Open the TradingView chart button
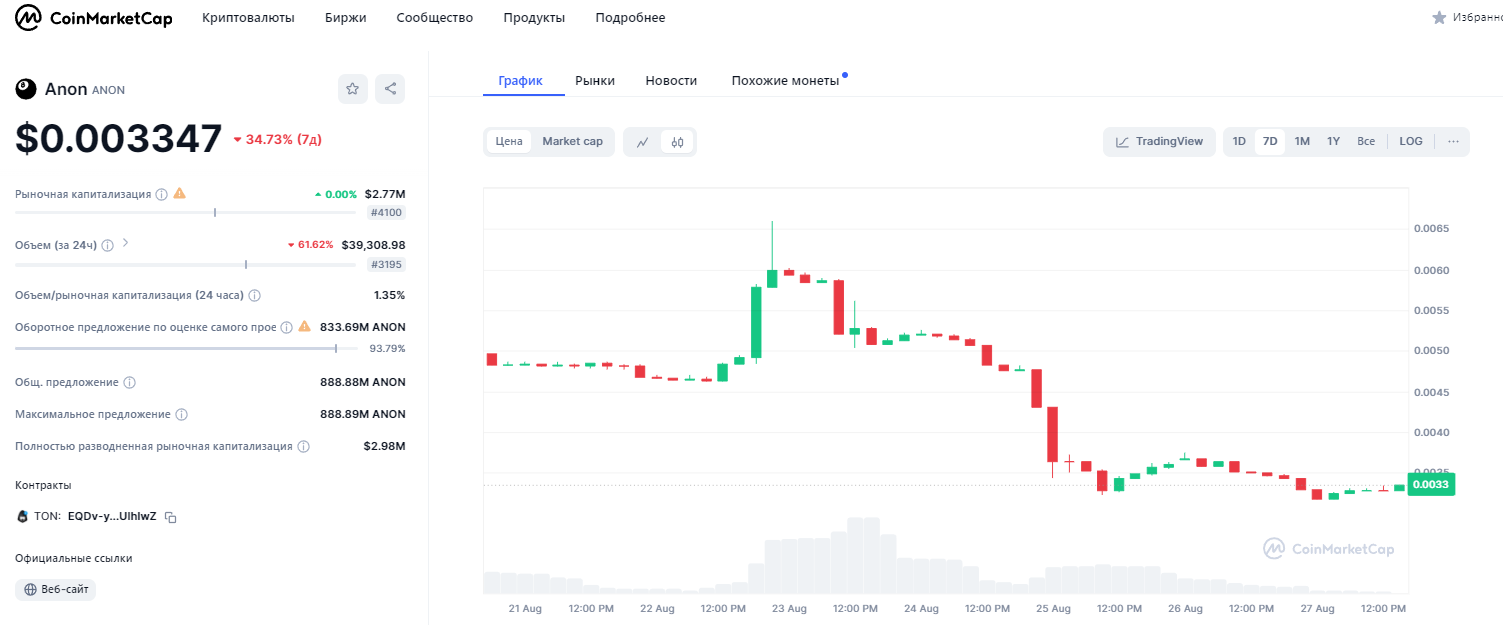Screen dimensions: 1503x625 [1160, 142]
